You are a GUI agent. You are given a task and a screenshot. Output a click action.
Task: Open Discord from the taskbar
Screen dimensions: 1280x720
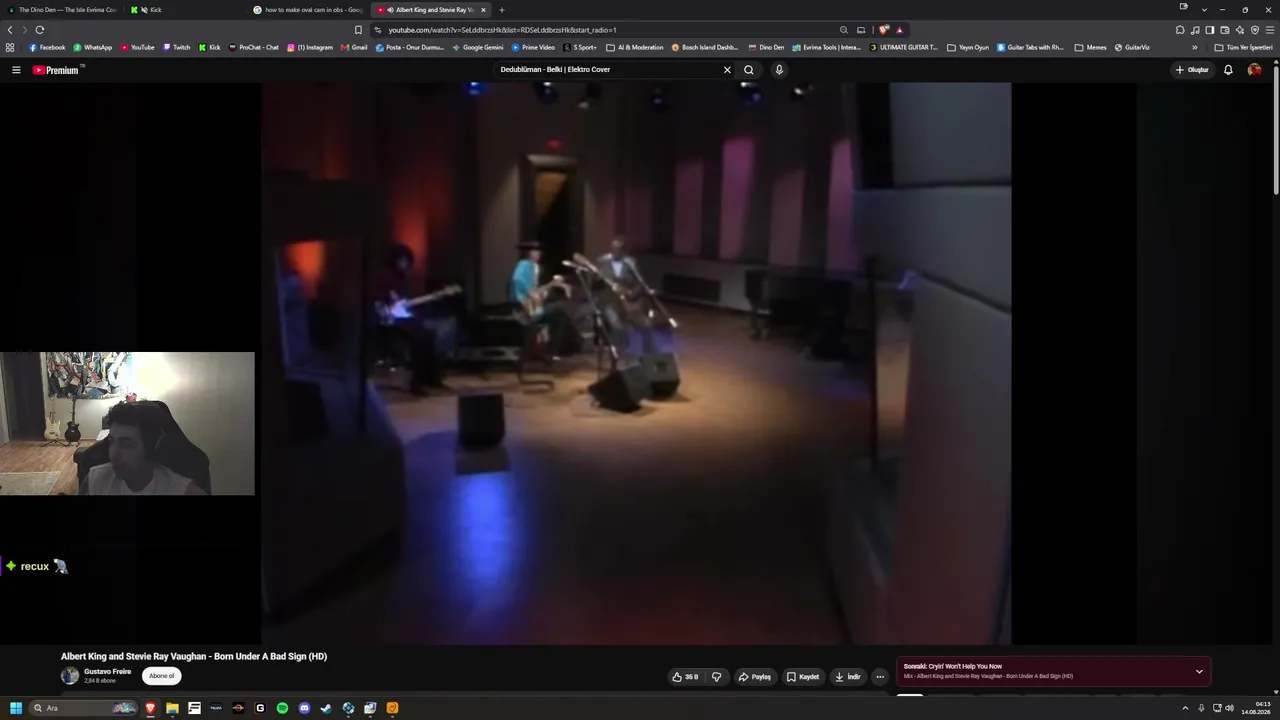pyautogui.click(x=304, y=708)
